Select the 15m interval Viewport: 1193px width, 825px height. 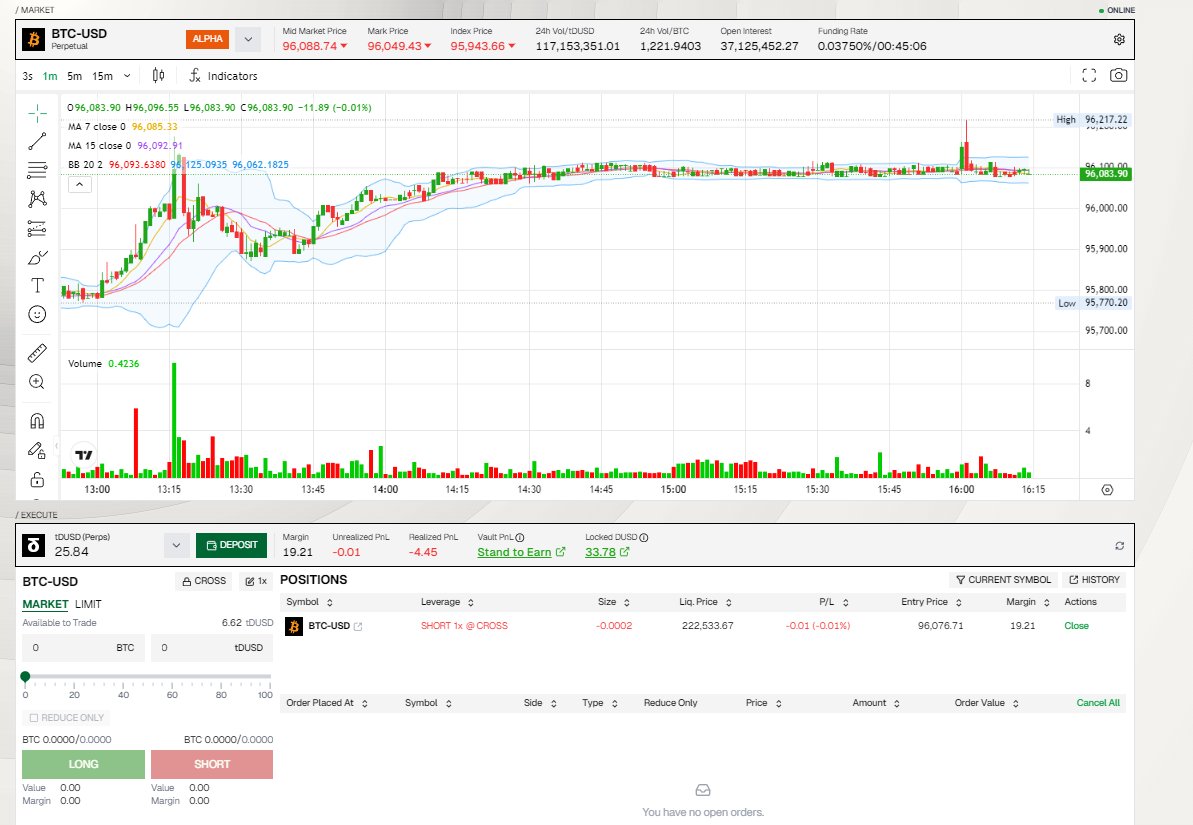coord(103,76)
